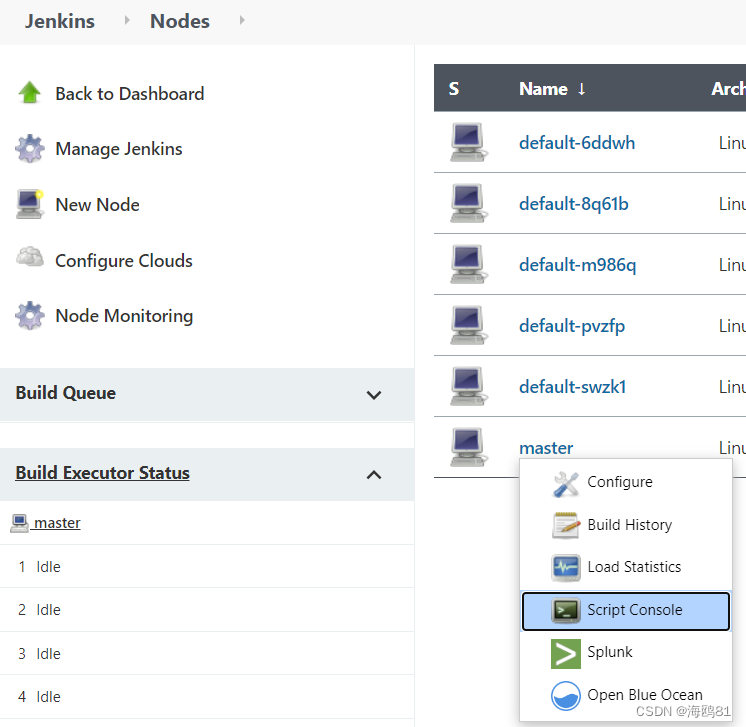This screenshot has width=746, height=727.
Task: Open the Manage Jenkins link
Action: click(118, 149)
